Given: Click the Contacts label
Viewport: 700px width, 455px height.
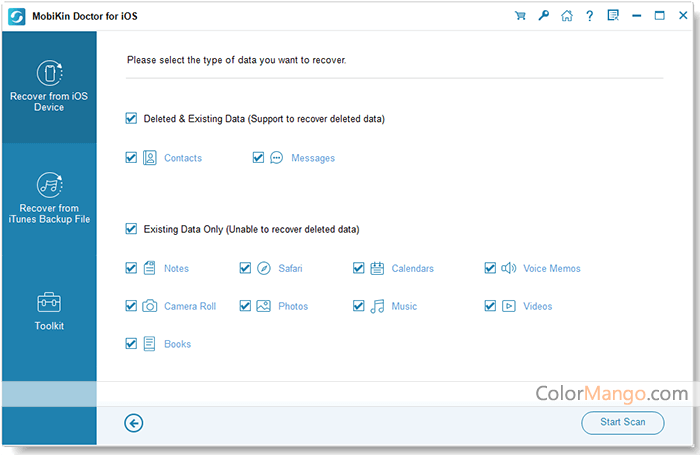Looking at the screenshot, I should pos(183,158).
